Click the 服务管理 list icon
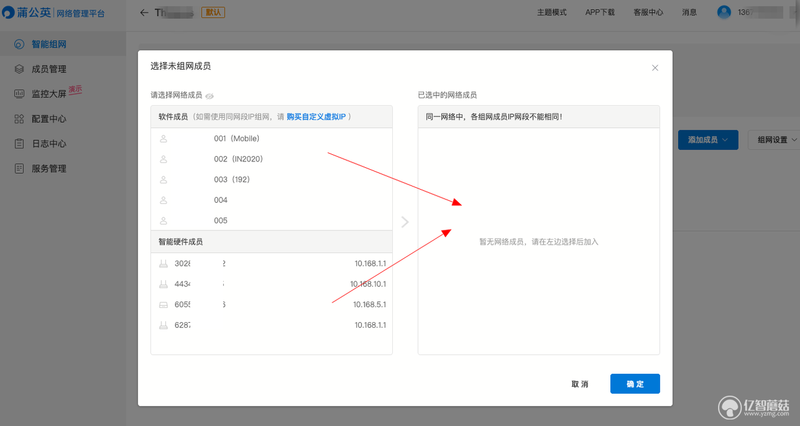Screen dimensions: 800x426 click(x=19, y=169)
